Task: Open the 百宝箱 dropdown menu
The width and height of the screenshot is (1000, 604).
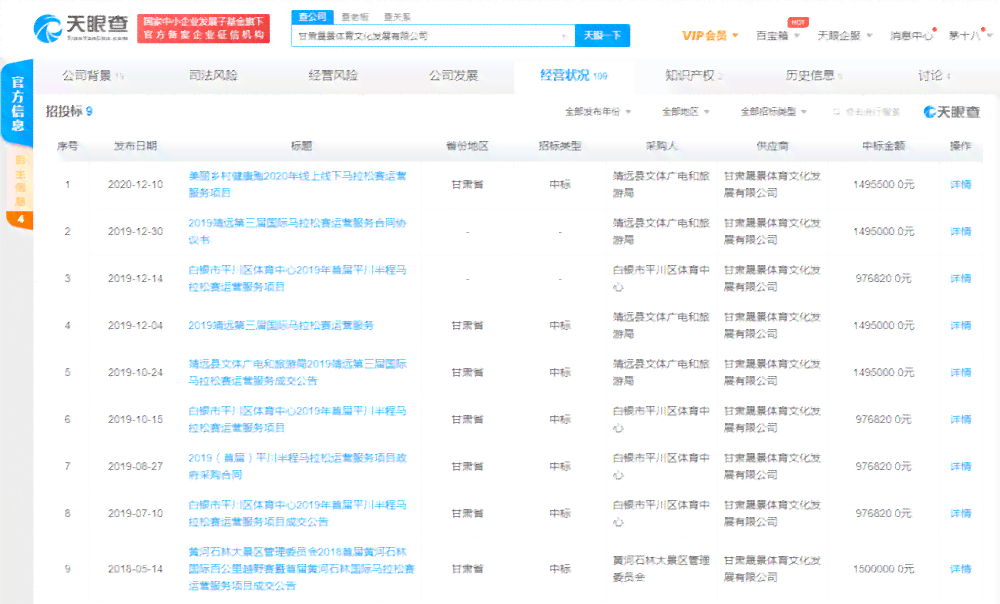Action: [777, 36]
